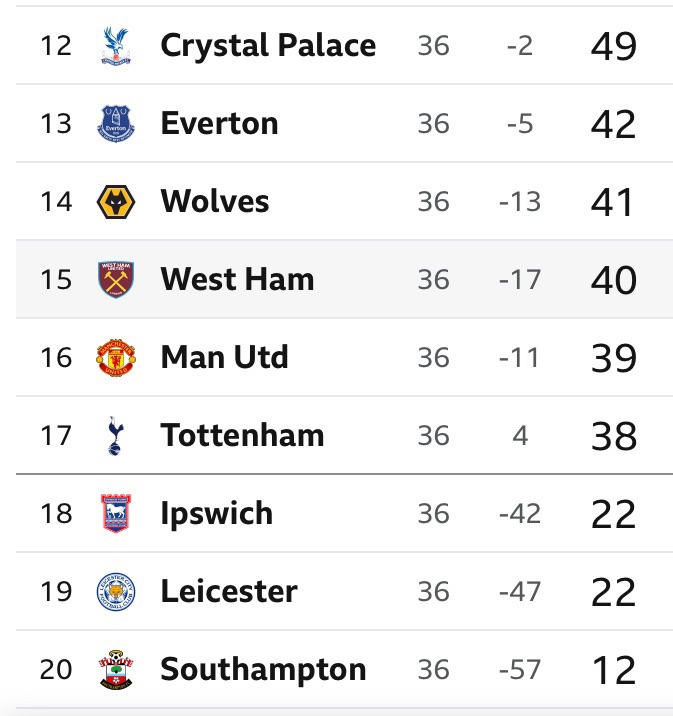The height and width of the screenshot is (716, 673).
Task: Click the Ipswich team name
Action: pyautogui.click(x=216, y=514)
